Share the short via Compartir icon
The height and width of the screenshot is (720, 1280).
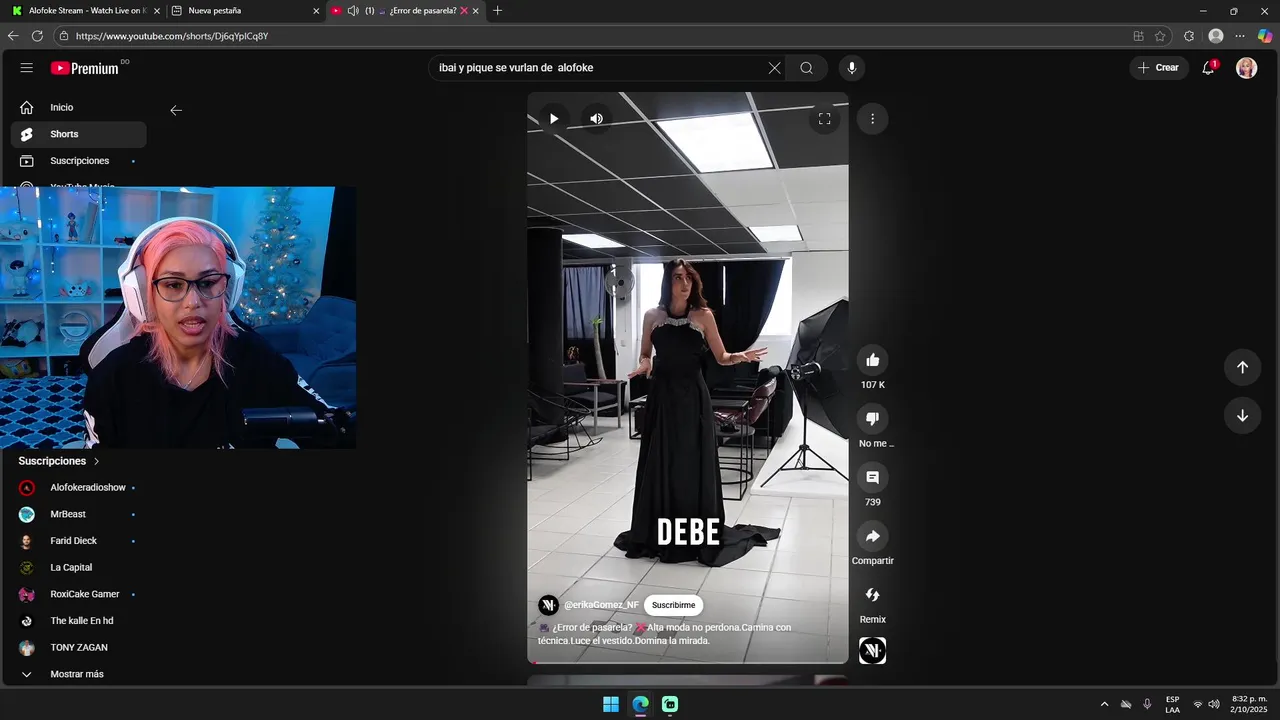coord(873,536)
